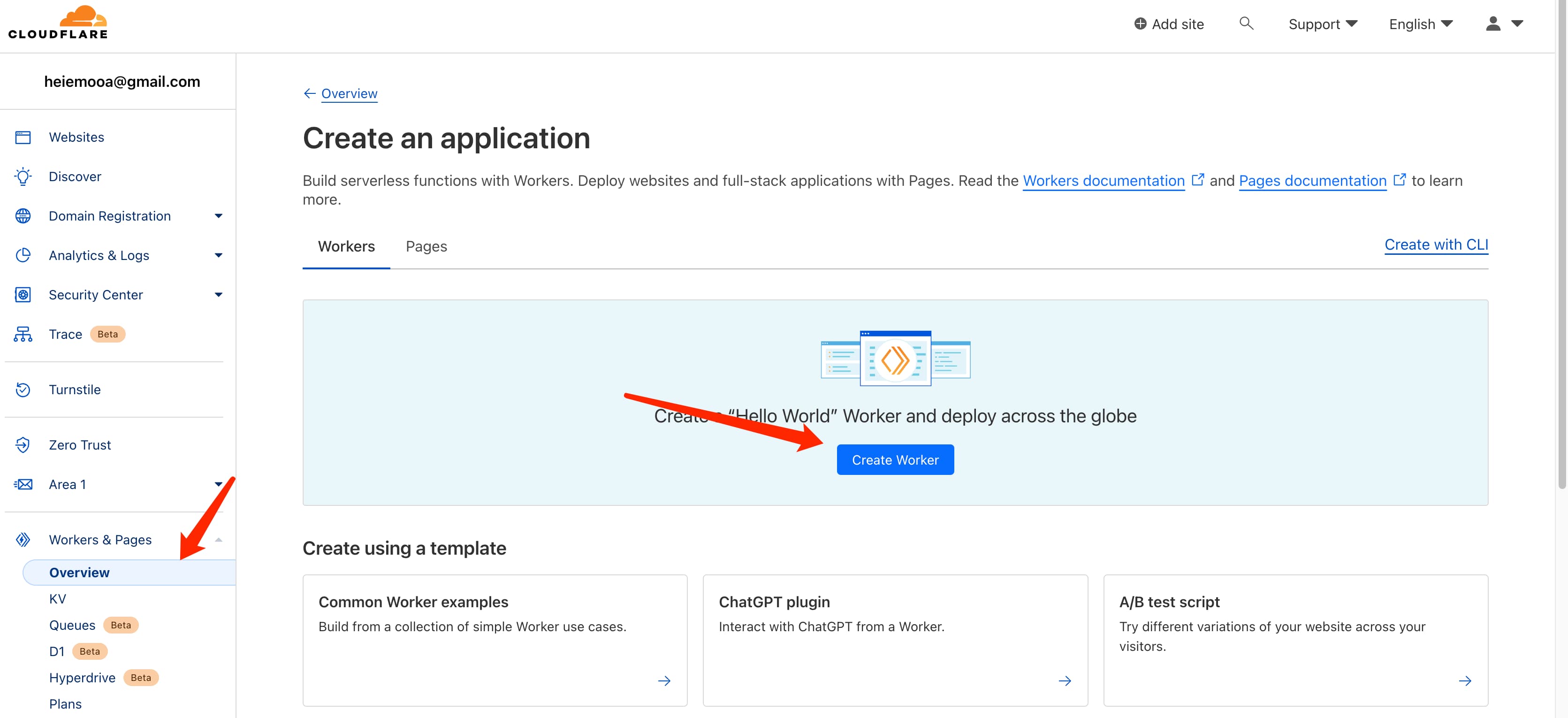Open Queues in the sidebar
This screenshot has height=718, width=1568.
pos(72,625)
